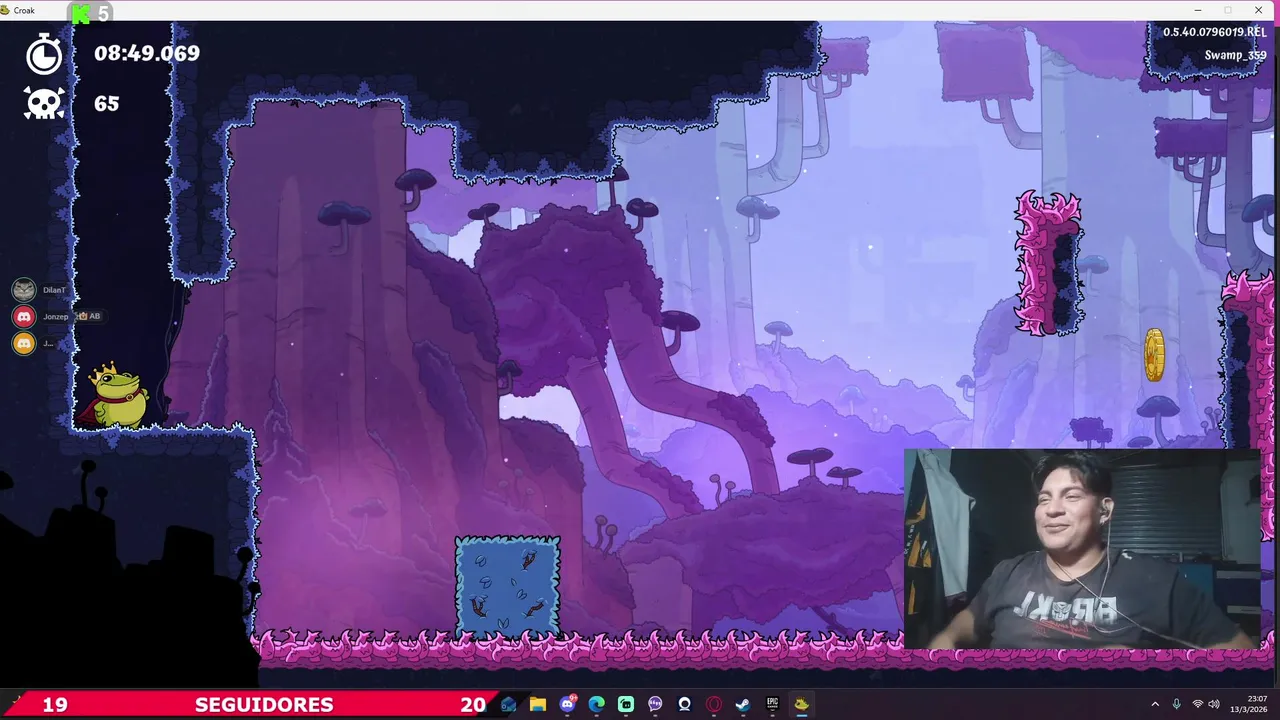This screenshot has height=720, width=1280.
Task: Open the purple chat bubble taskbar app
Action: (655, 704)
